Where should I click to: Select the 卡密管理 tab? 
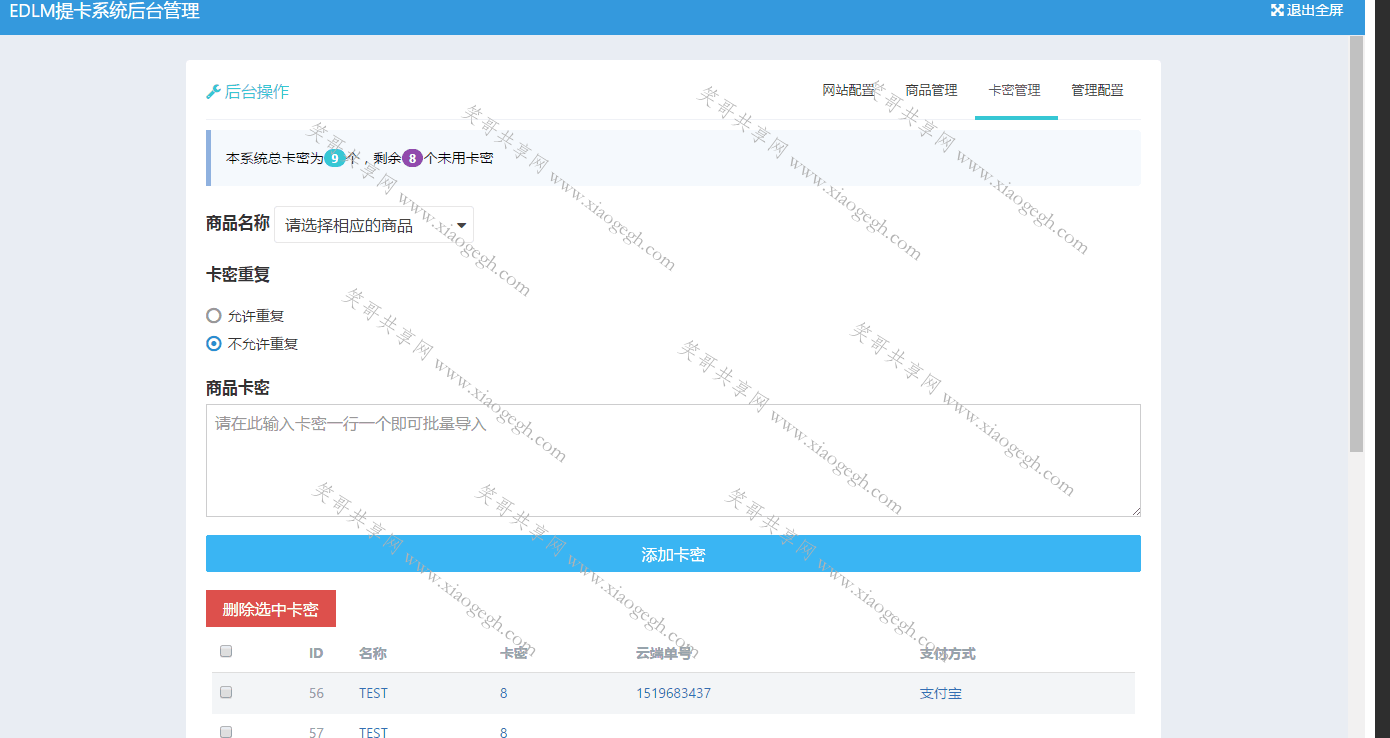coord(1015,90)
